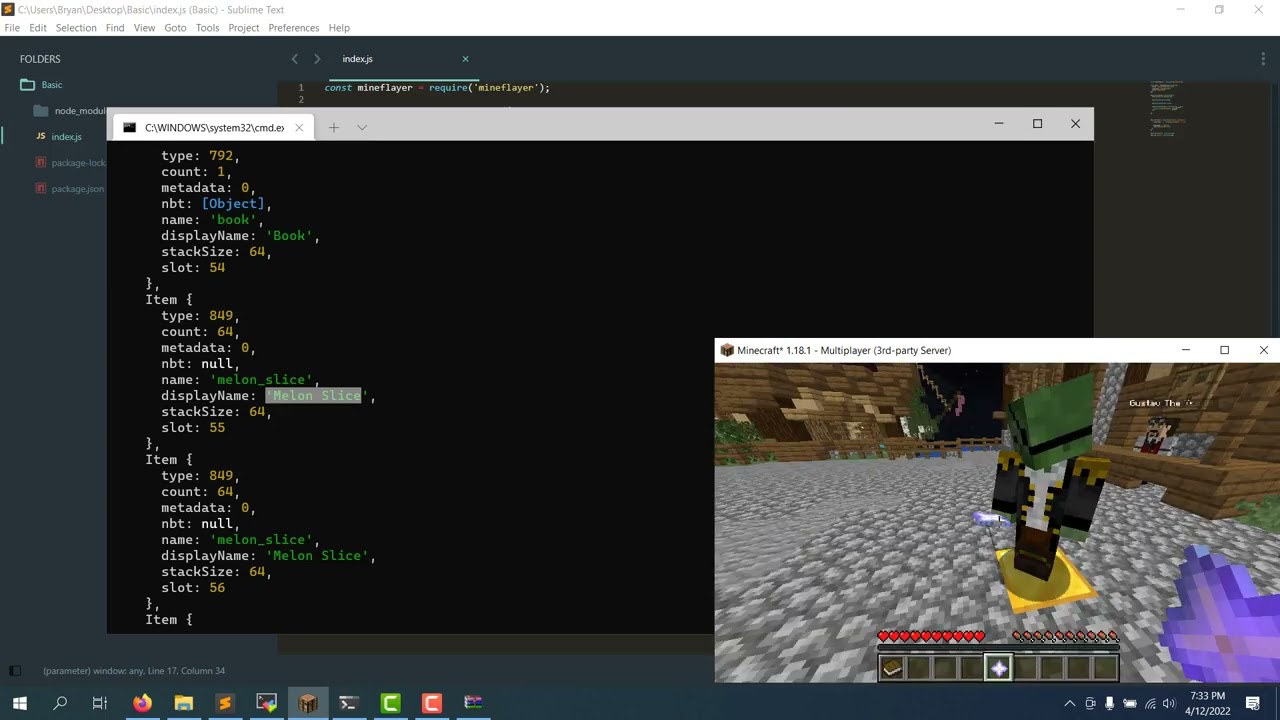Image resolution: width=1280 pixels, height=720 pixels.
Task: Open the Selection menu
Action: click(76, 28)
